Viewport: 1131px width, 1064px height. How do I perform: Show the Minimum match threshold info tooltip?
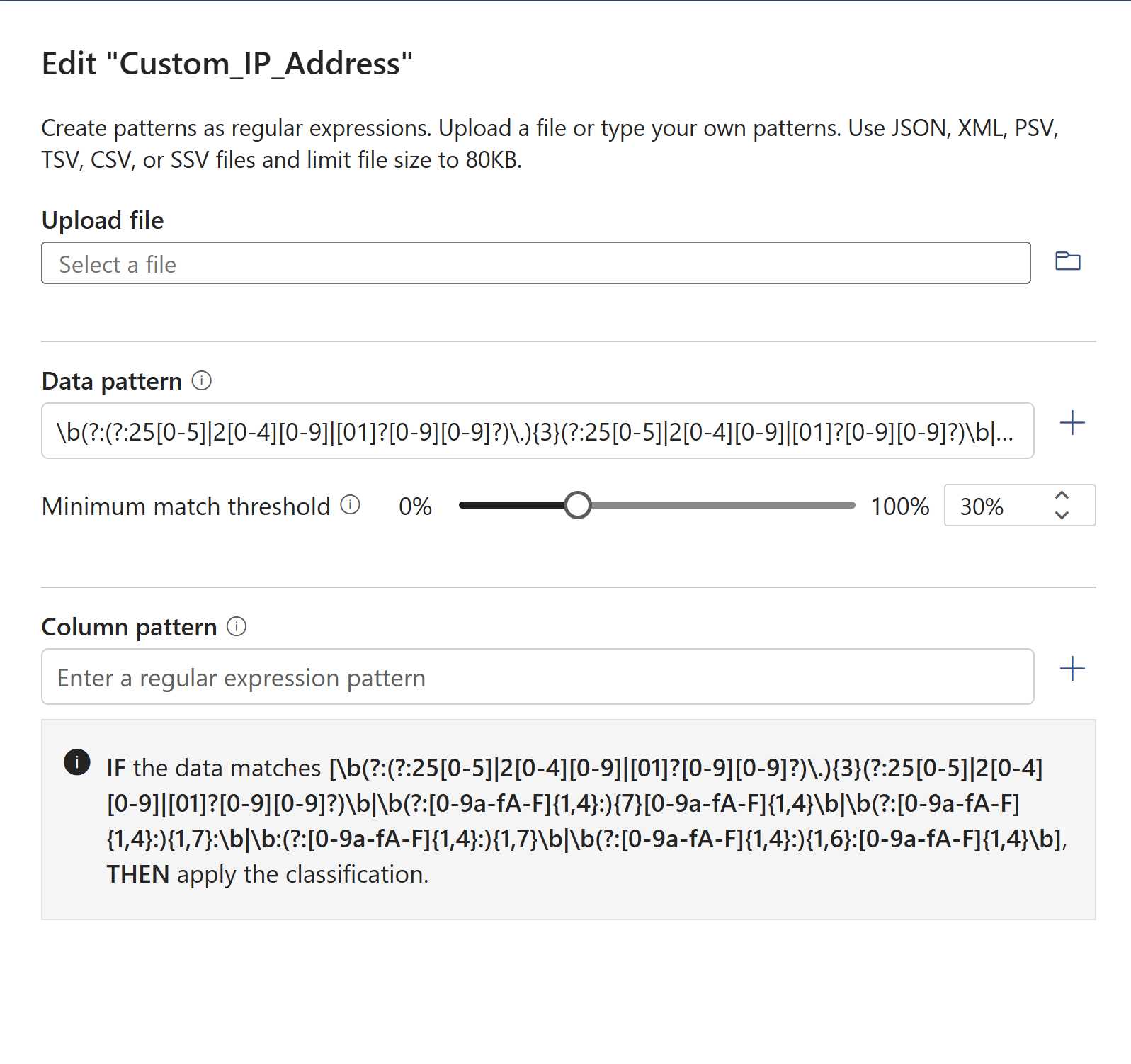coord(348,505)
